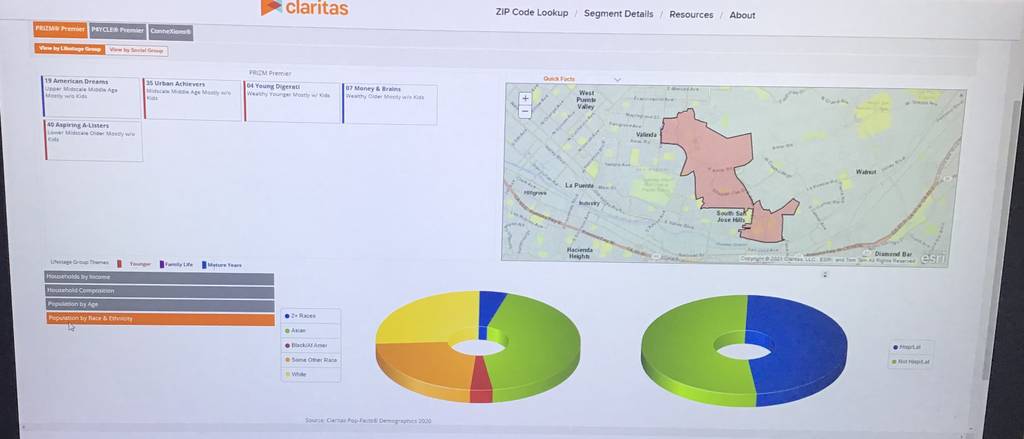Click the Hacienda Heights map label
1024x439 pixels.
(x=580, y=253)
